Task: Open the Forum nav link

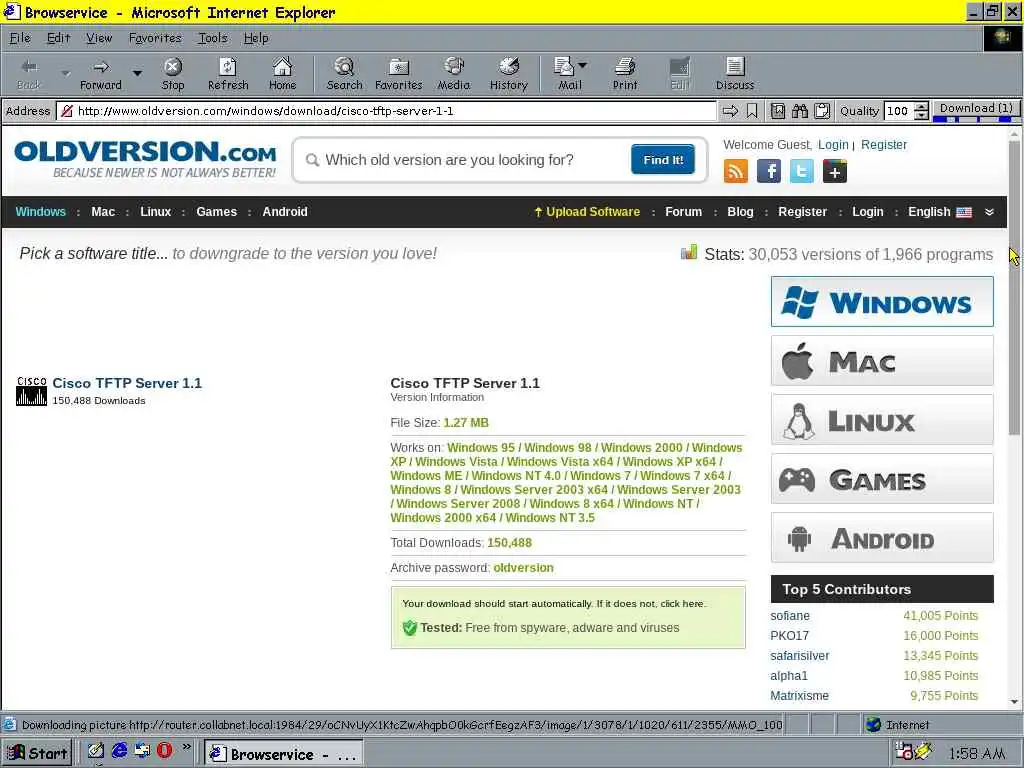Action: [x=683, y=212]
